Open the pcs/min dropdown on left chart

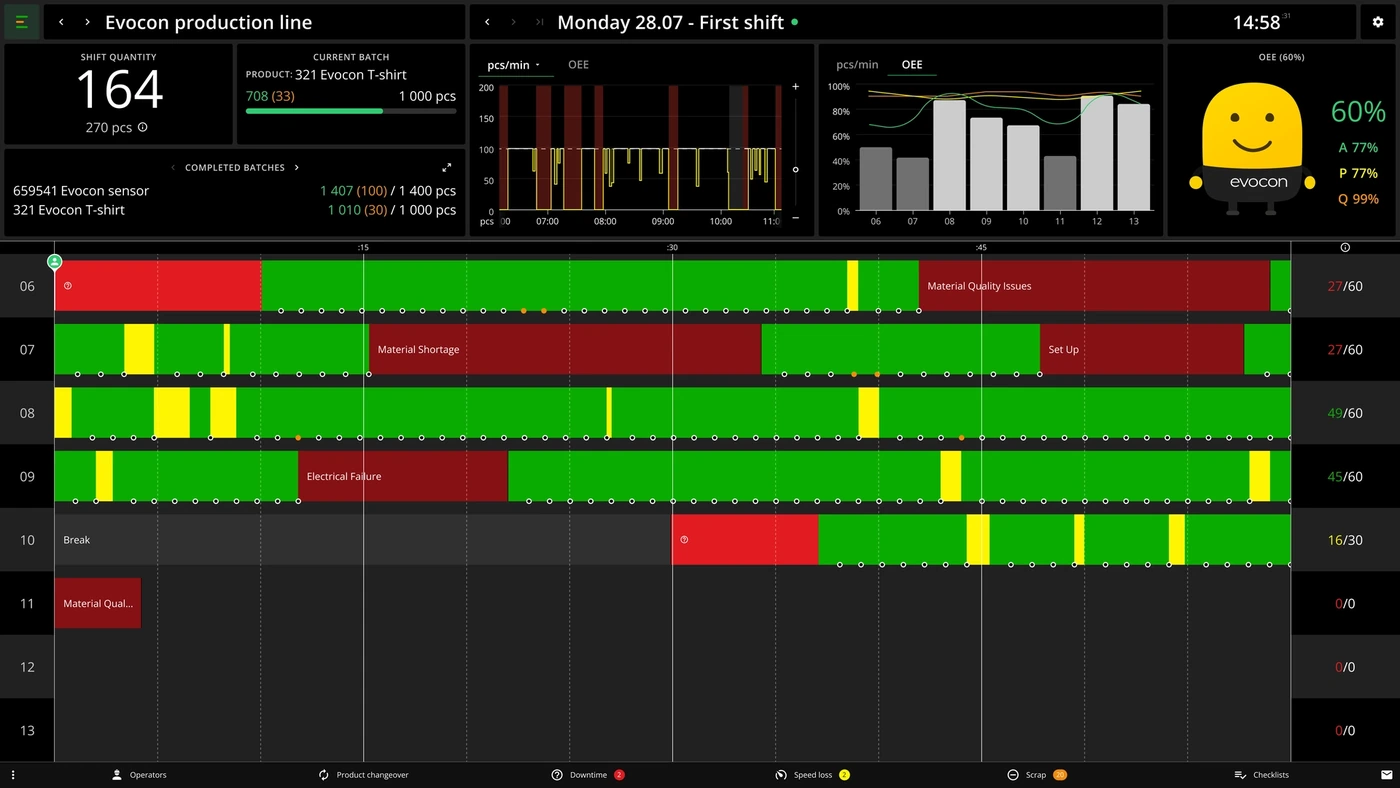[514, 65]
